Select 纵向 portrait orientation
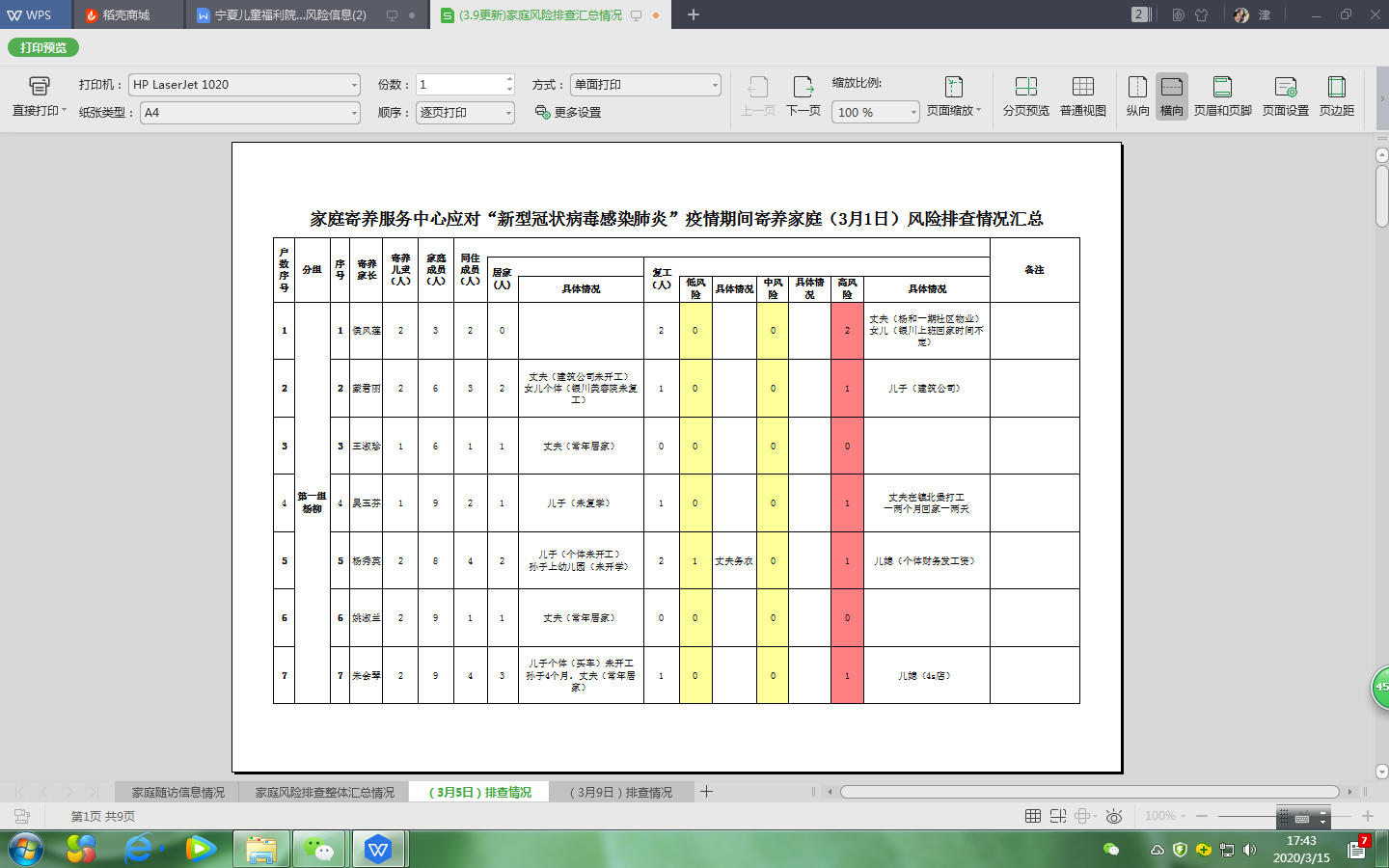 pyautogui.click(x=1137, y=96)
